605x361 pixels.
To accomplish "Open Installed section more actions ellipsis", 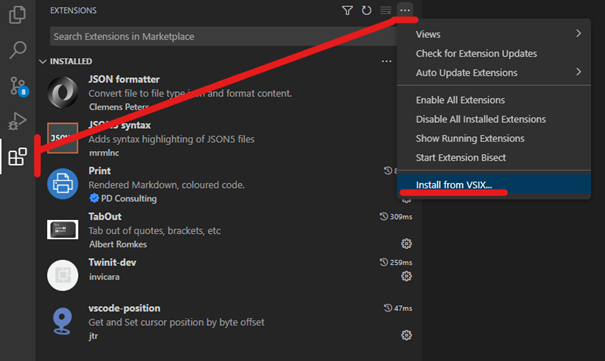I will [x=386, y=61].
